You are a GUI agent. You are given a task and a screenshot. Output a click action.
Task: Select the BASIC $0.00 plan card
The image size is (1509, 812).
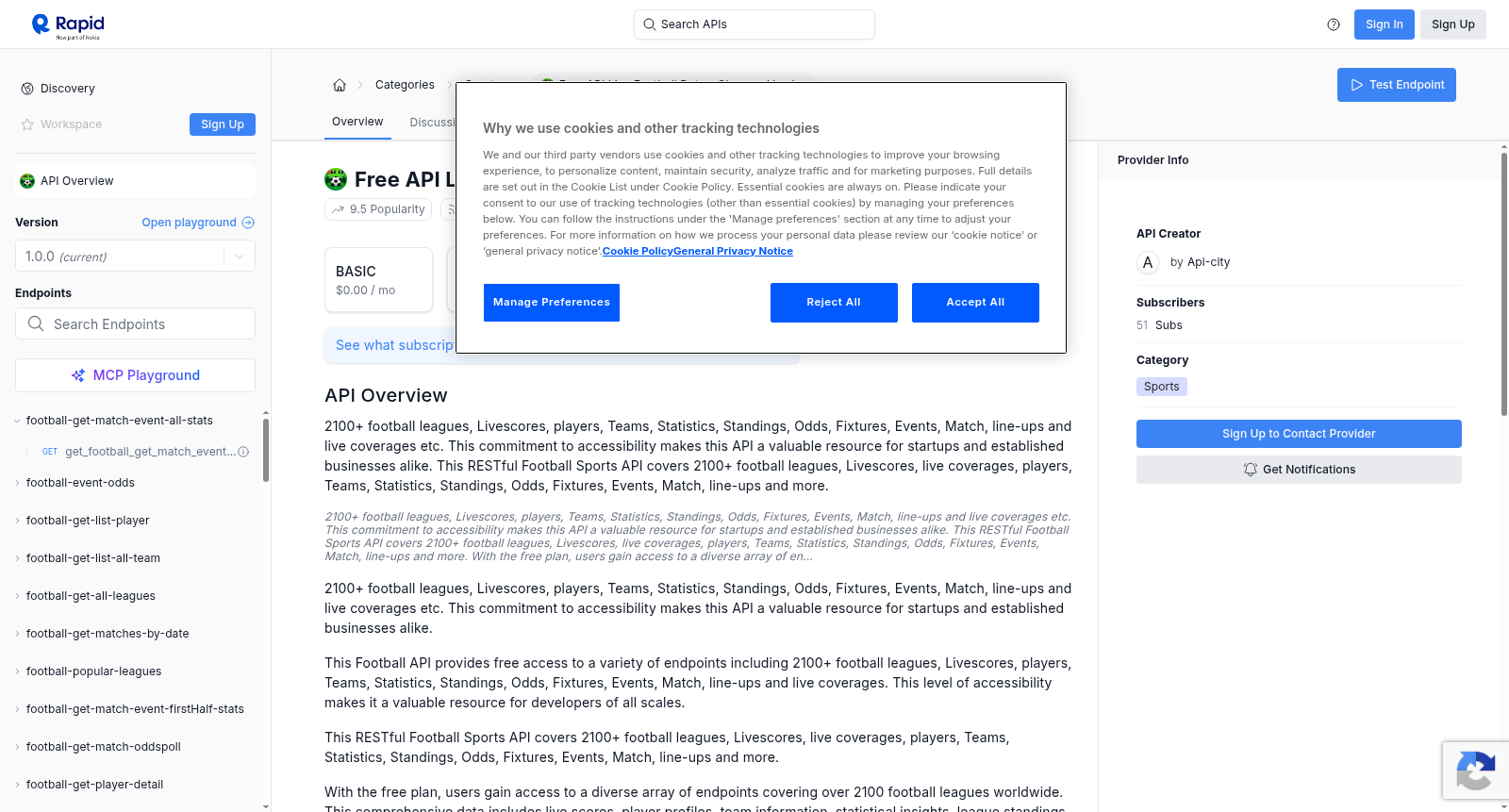[378, 280]
